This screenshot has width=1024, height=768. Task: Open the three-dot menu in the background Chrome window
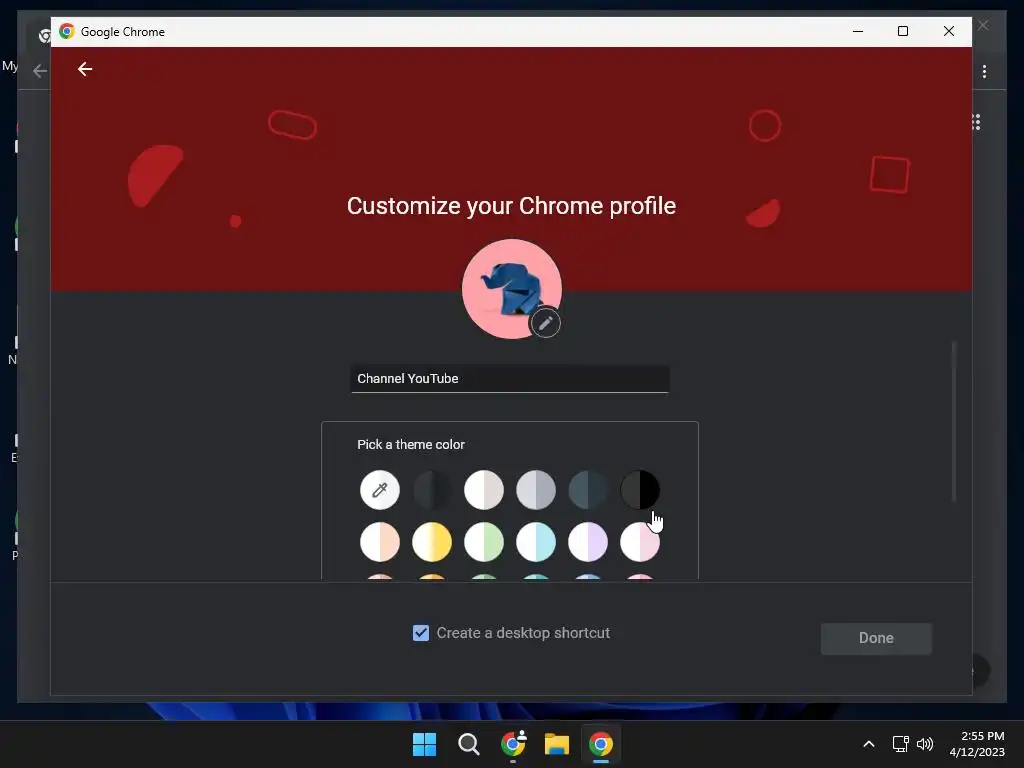[x=985, y=71]
